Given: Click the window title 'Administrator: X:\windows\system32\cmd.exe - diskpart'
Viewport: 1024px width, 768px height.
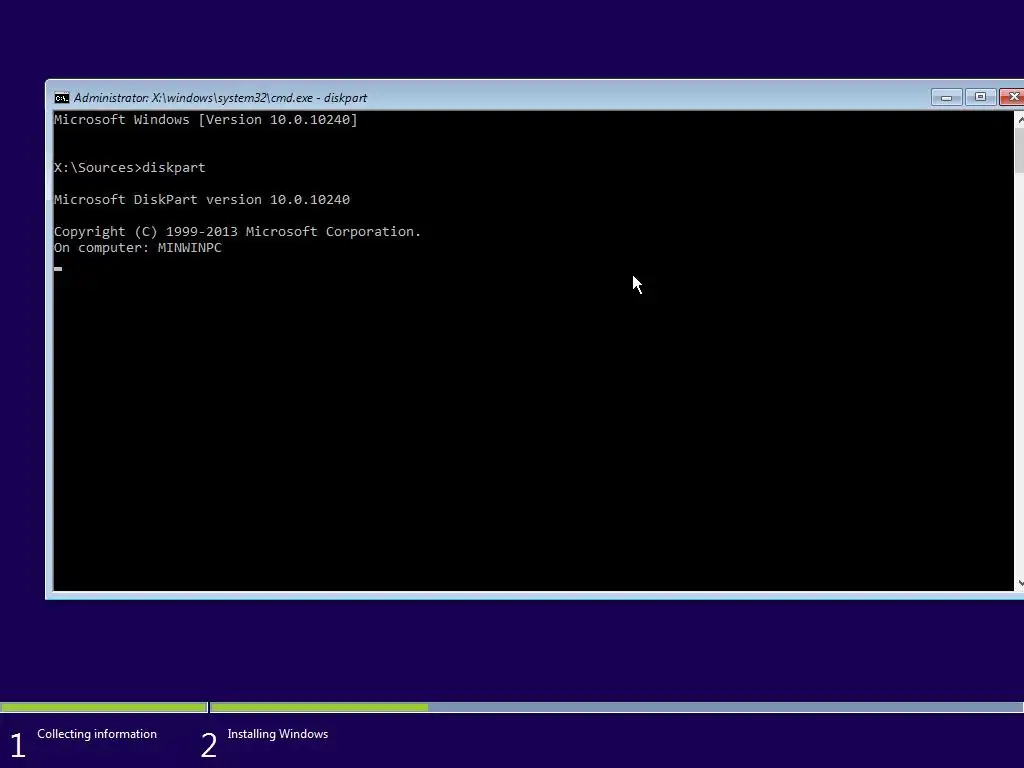Looking at the screenshot, I should [x=220, y=98].
